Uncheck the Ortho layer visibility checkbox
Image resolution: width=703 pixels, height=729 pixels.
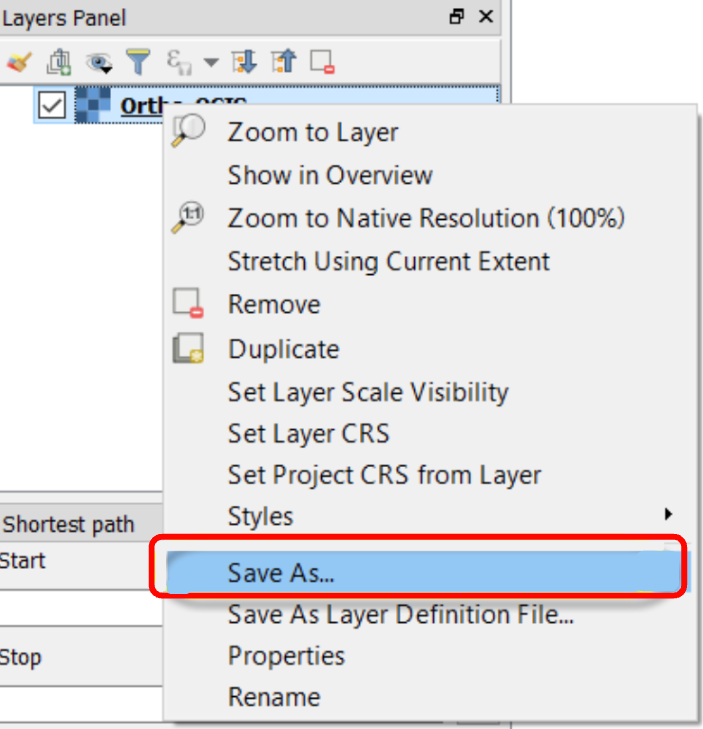52,105
